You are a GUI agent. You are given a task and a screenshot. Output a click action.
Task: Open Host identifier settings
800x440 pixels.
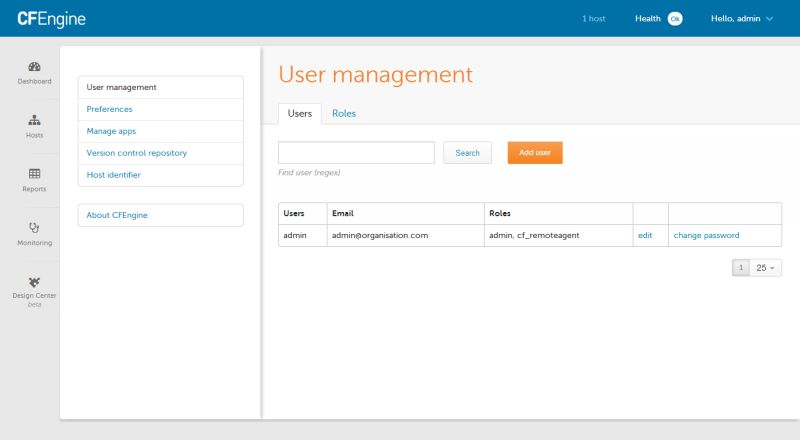click(161, 175)
